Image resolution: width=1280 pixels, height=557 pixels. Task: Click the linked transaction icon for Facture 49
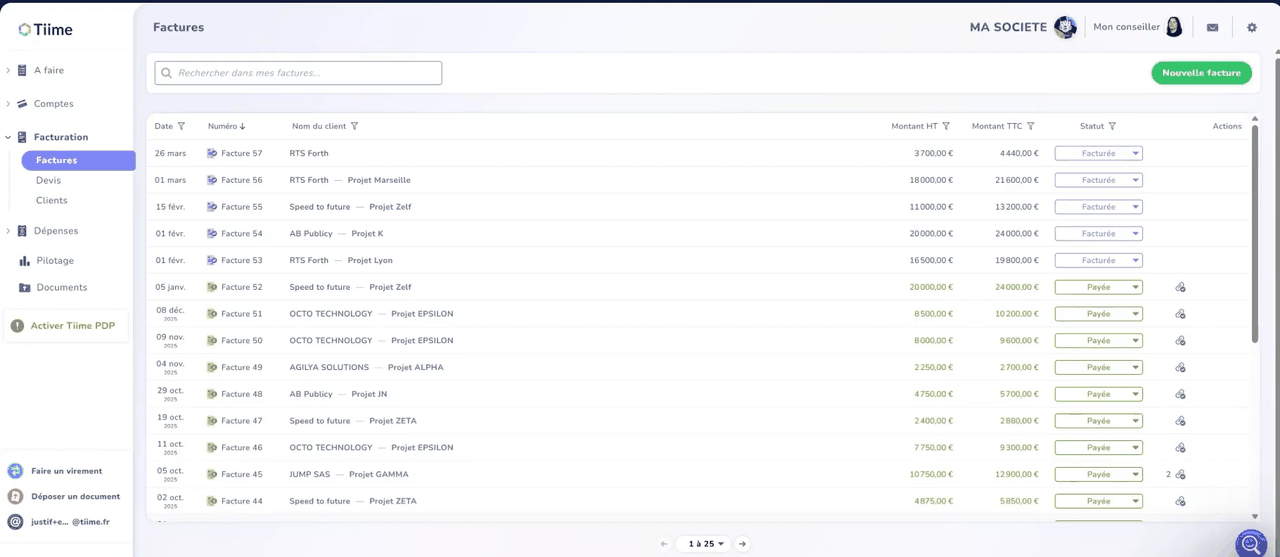tap(1181, 367)
